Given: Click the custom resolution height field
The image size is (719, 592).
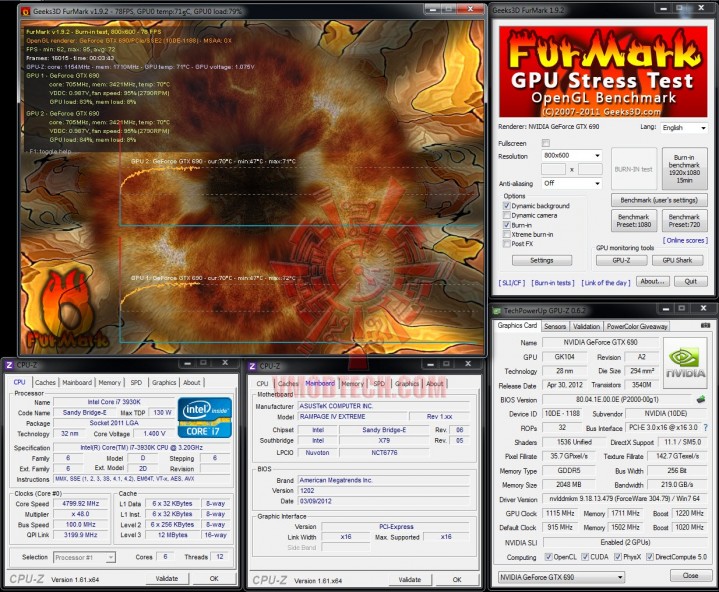Looking at the screenshot, I should [590, 169].
